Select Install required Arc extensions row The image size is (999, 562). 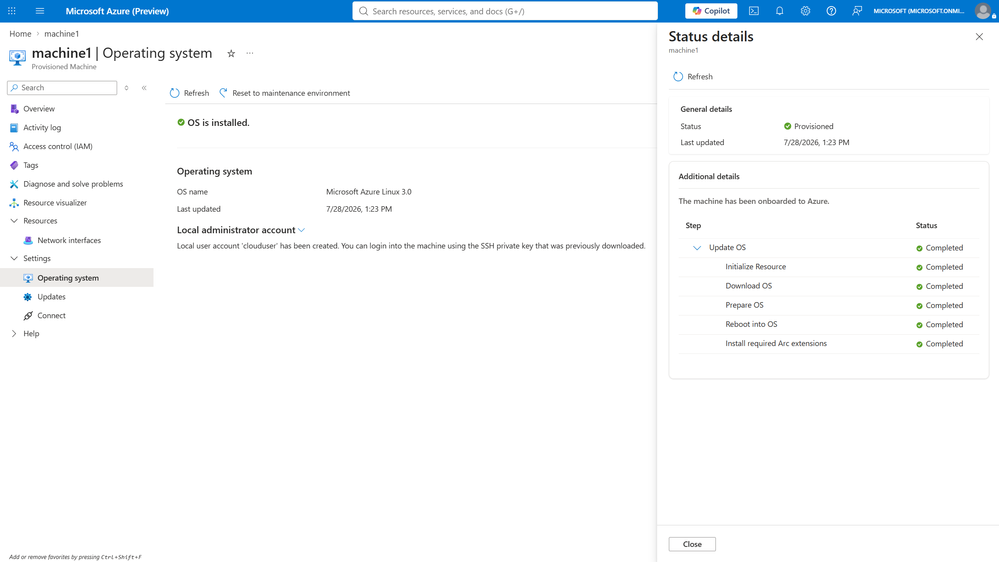(828, 343)
